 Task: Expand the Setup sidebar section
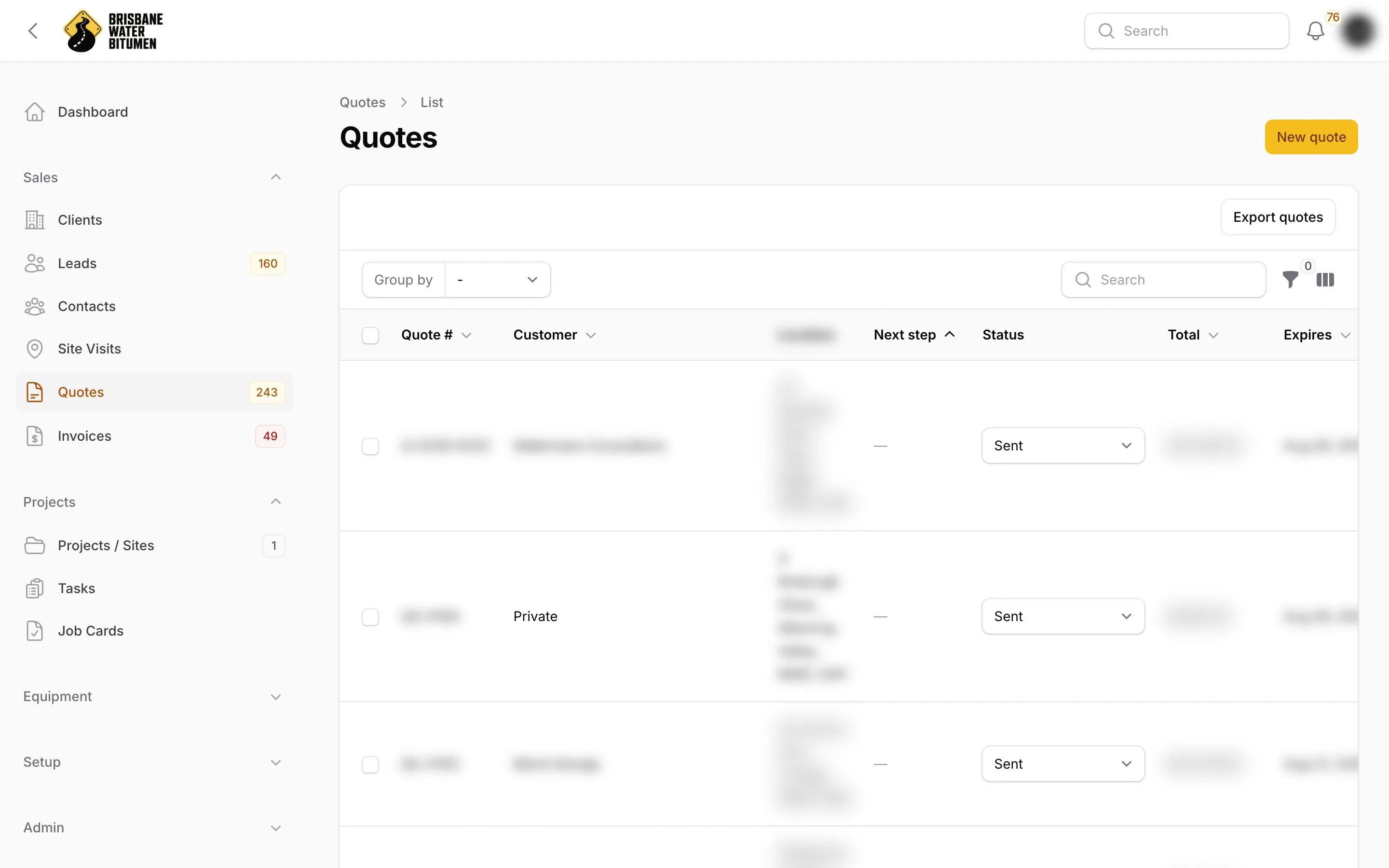(275, 762)
